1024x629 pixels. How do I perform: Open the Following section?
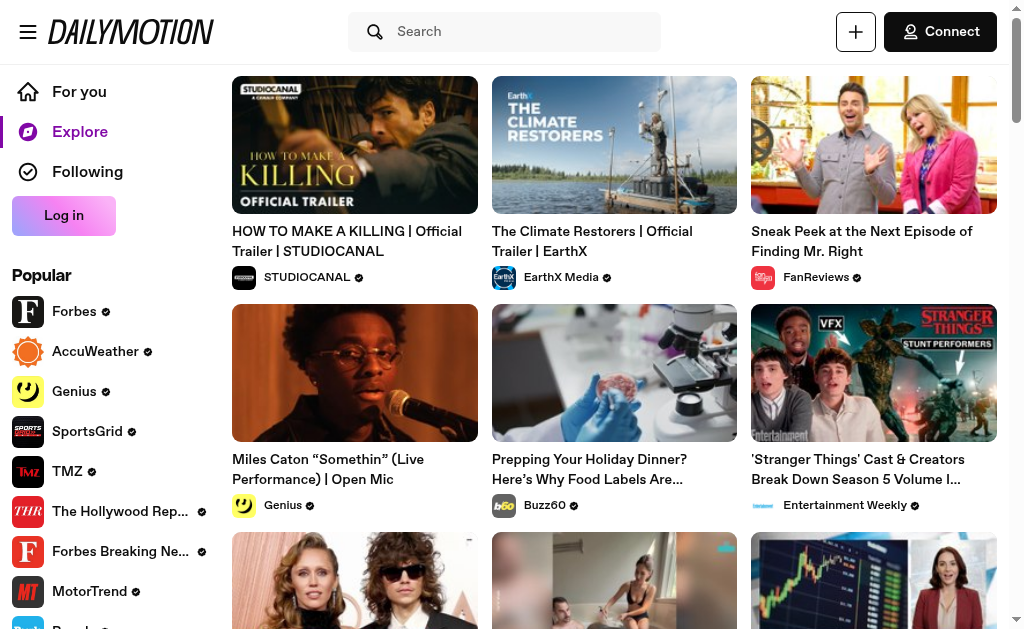click(x=87, y=172)
